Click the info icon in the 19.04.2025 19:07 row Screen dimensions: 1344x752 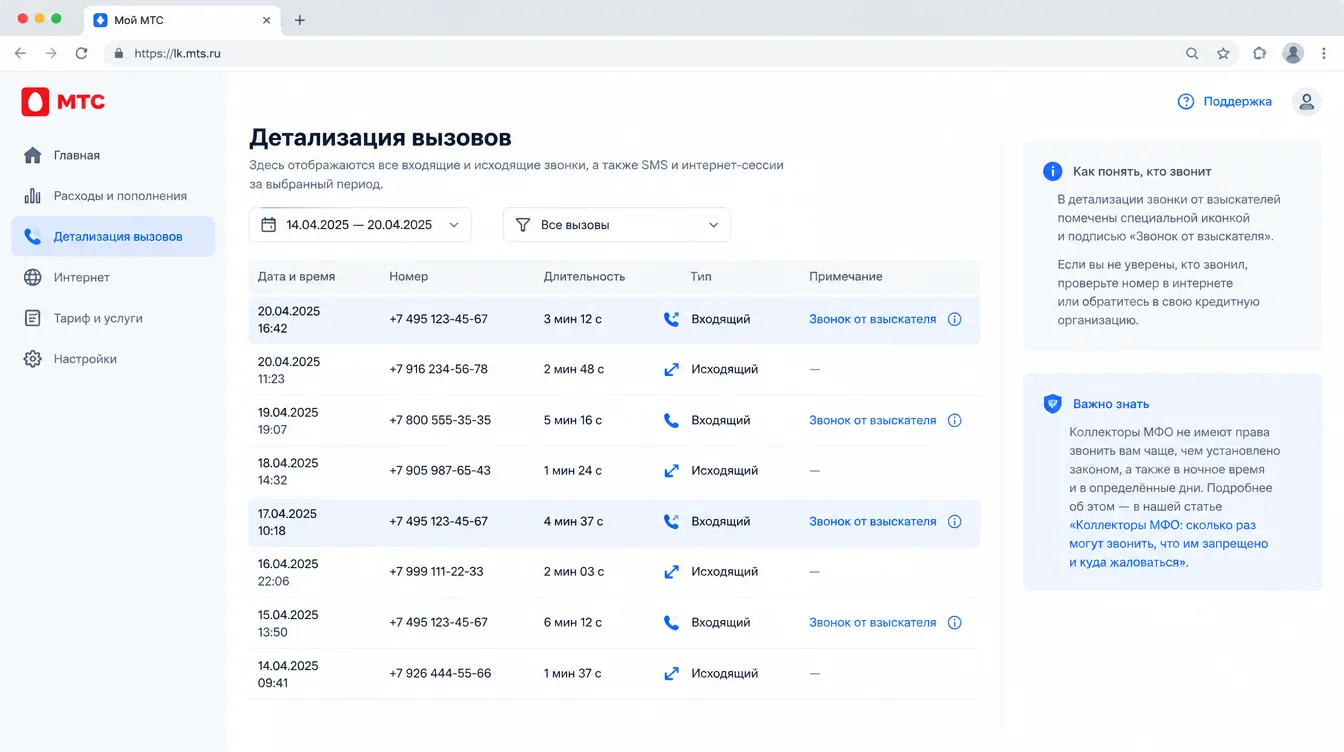(x=954, y=420)
